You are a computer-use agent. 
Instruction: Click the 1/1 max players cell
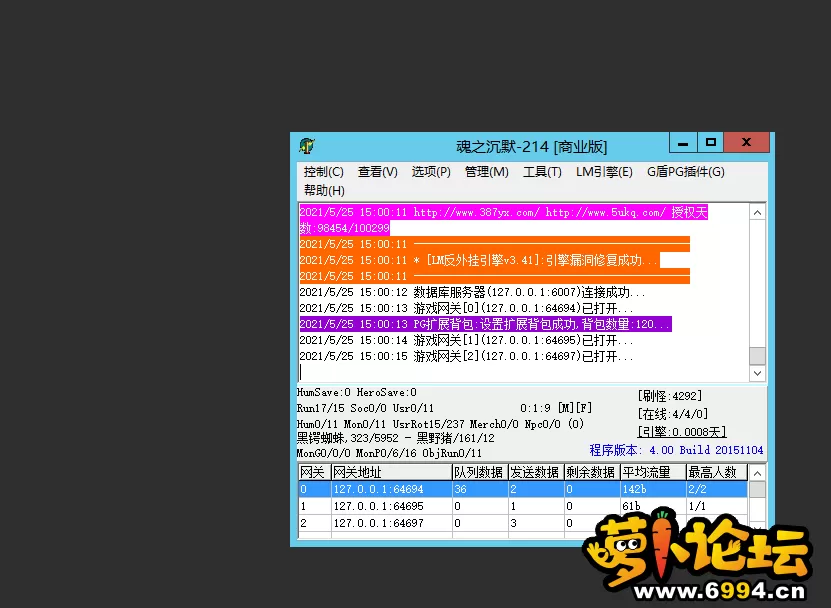(717, 506)
